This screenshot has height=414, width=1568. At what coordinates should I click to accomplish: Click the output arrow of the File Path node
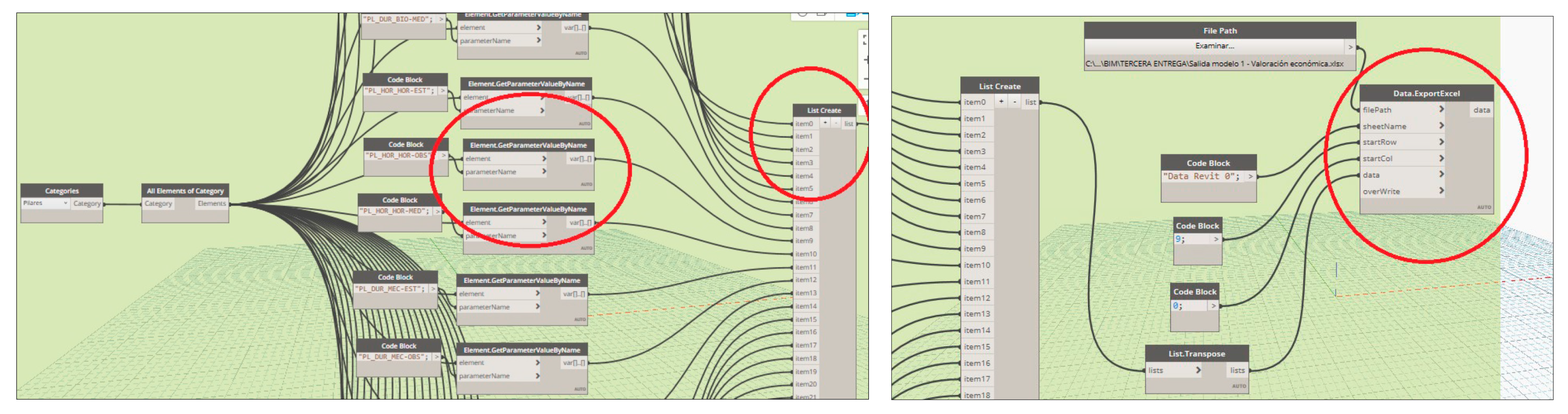[x=1350, y=47]
